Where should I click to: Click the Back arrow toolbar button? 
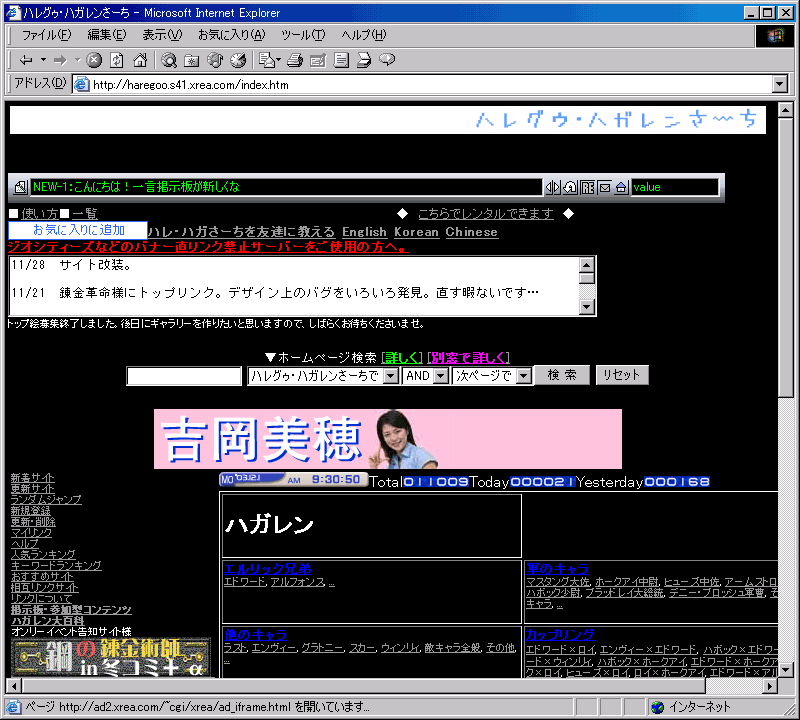[26, 60]
